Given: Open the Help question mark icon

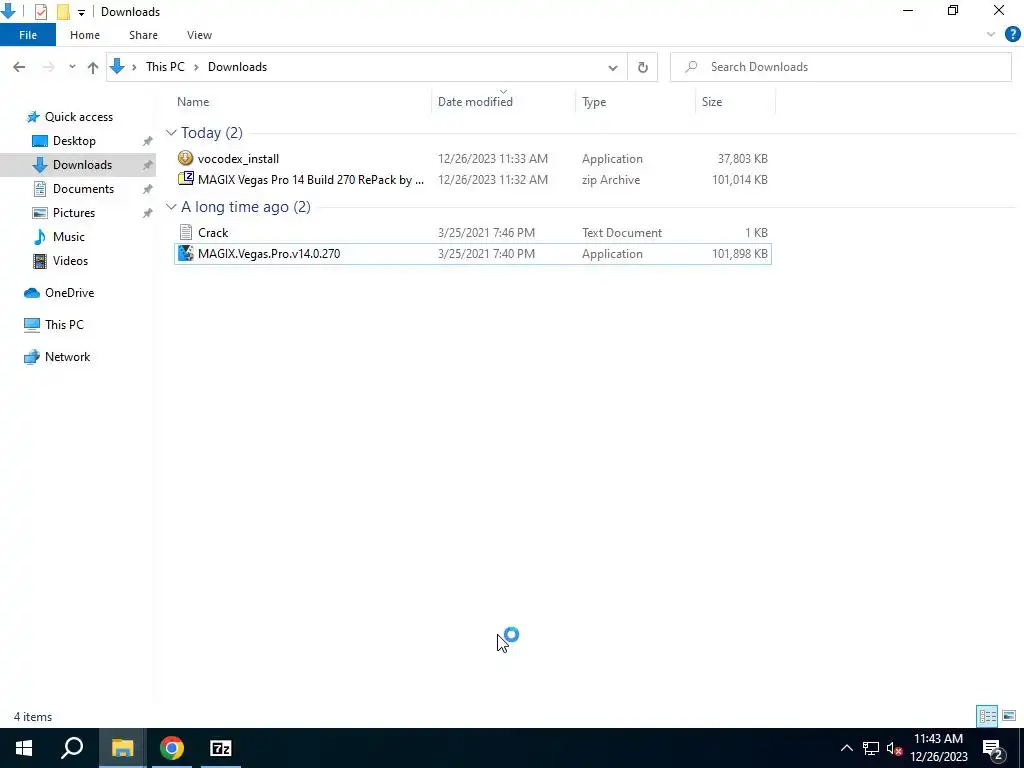Looking at the screenshot, I should tap(1012, 35).
